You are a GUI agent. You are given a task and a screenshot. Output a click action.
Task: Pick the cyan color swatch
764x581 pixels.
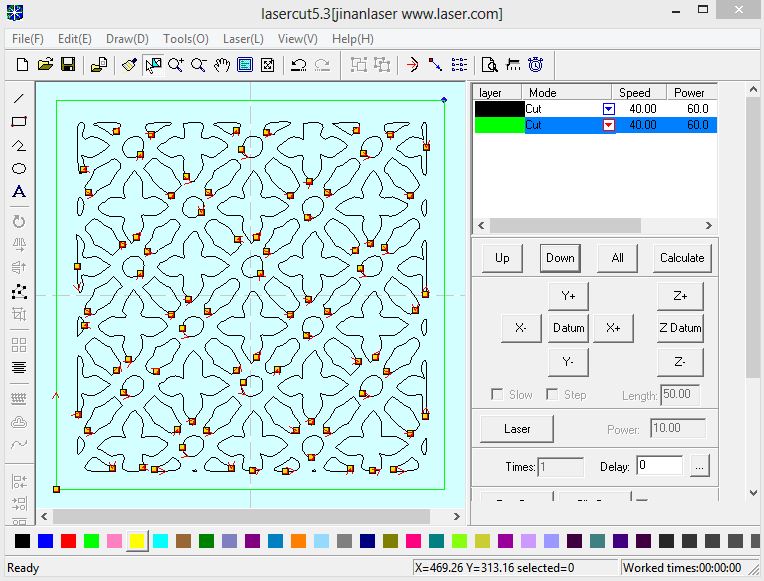(x=160, y=541)
